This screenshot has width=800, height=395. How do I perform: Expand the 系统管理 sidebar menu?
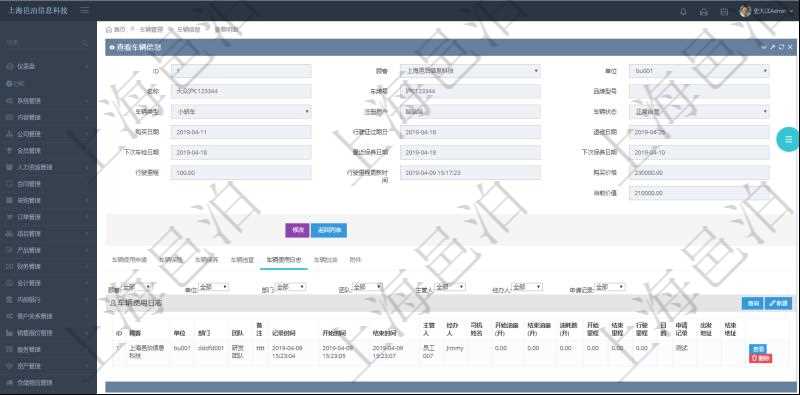[48, 100]
